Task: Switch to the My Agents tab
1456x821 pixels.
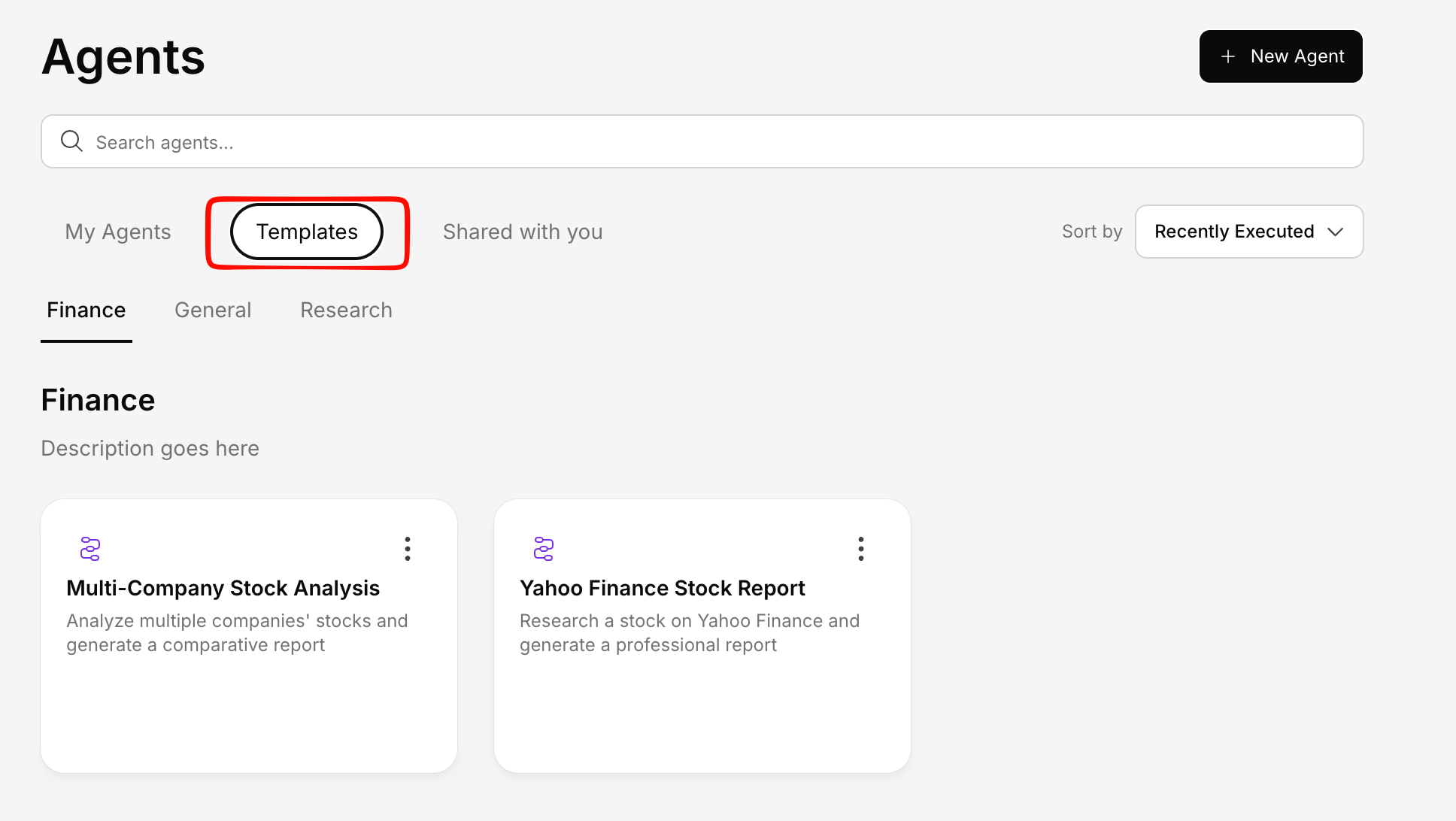Action: coord(118,232)
